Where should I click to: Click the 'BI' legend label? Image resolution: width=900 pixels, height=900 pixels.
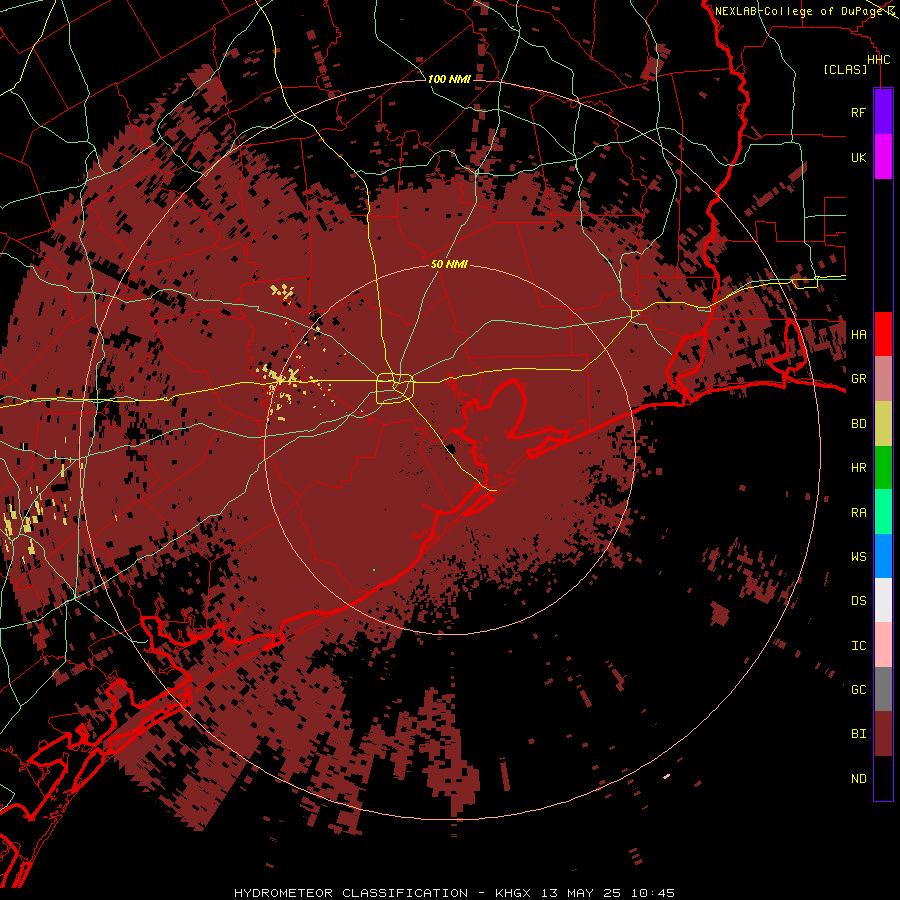[858, 734]
